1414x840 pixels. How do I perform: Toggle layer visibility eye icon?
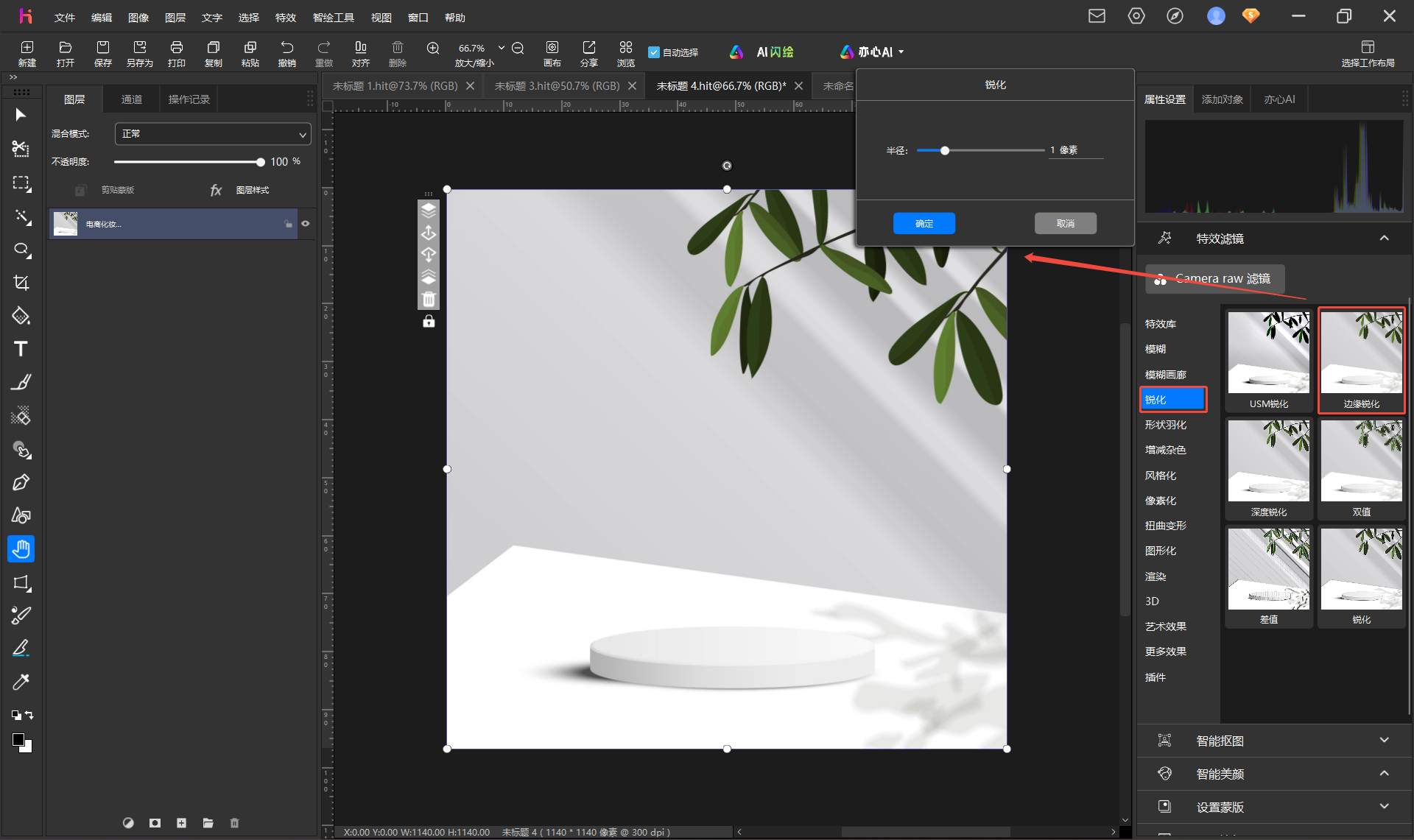[306, 224]
